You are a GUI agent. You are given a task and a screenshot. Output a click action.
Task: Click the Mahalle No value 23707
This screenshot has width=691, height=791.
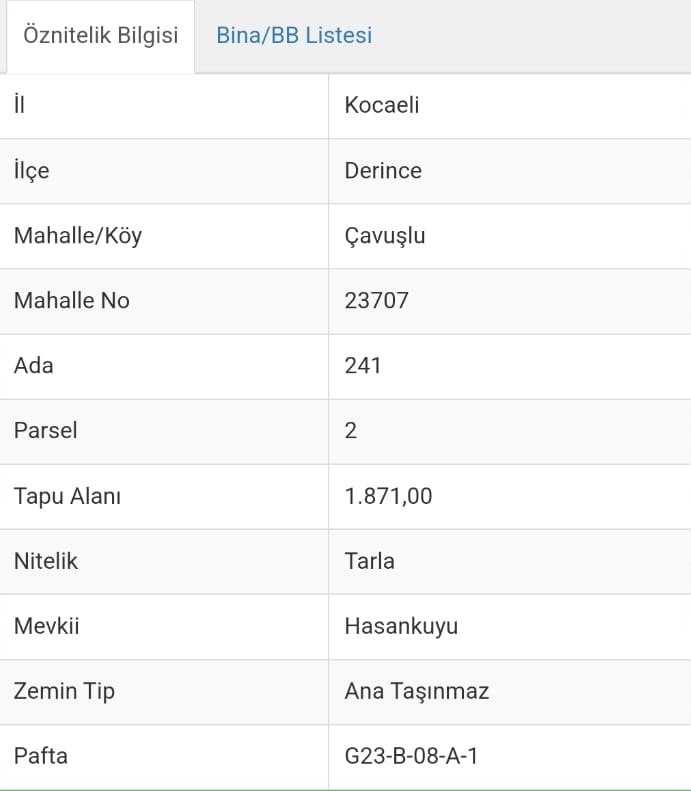pyautogui.click(x=376, y=300)
